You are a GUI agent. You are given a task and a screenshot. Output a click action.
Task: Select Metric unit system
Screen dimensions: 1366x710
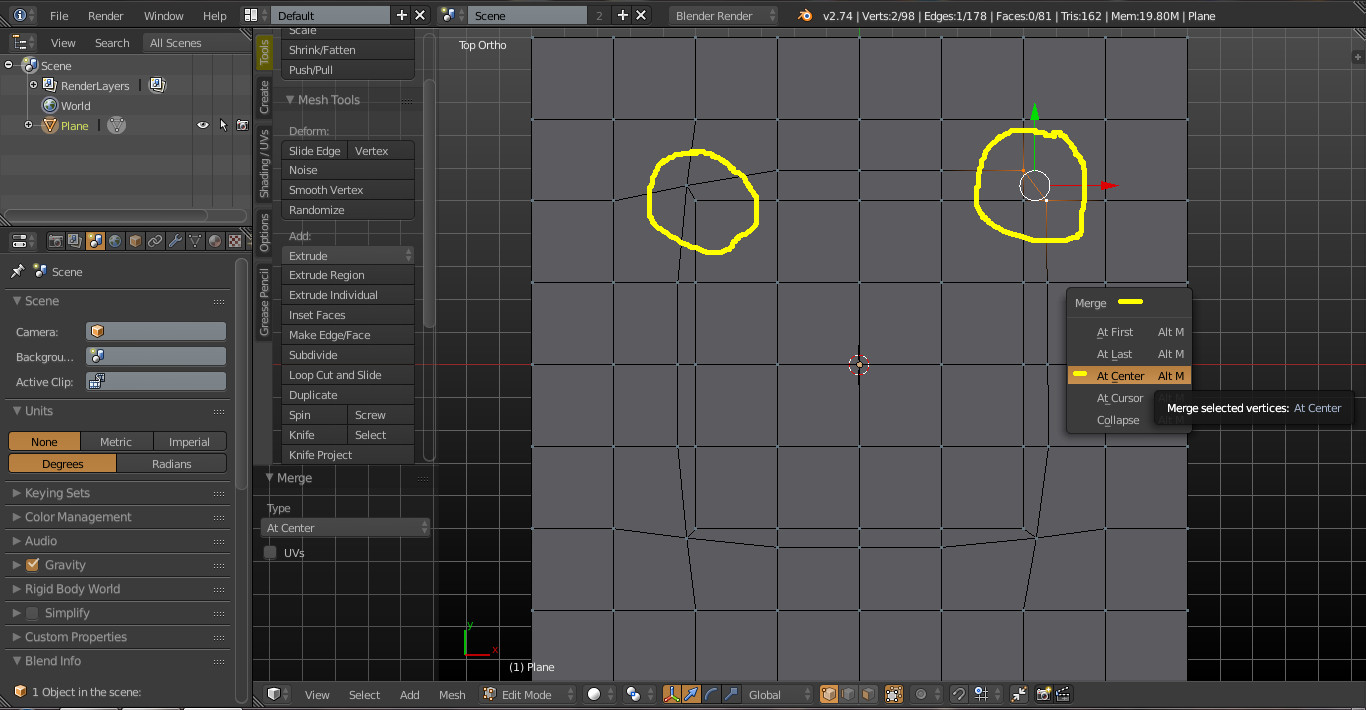click(x=116, y=441)
